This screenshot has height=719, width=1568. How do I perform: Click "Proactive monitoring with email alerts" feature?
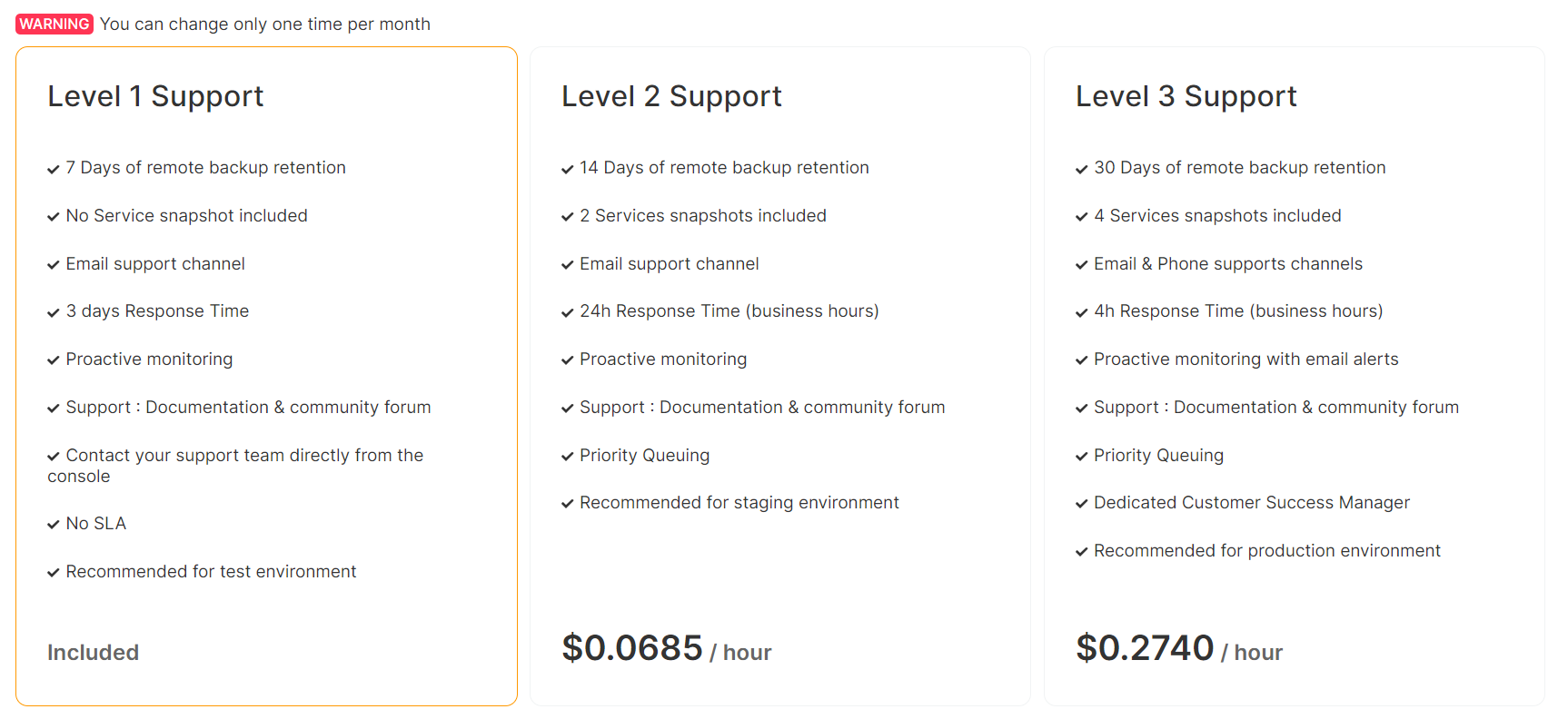tap(1245, 359)
